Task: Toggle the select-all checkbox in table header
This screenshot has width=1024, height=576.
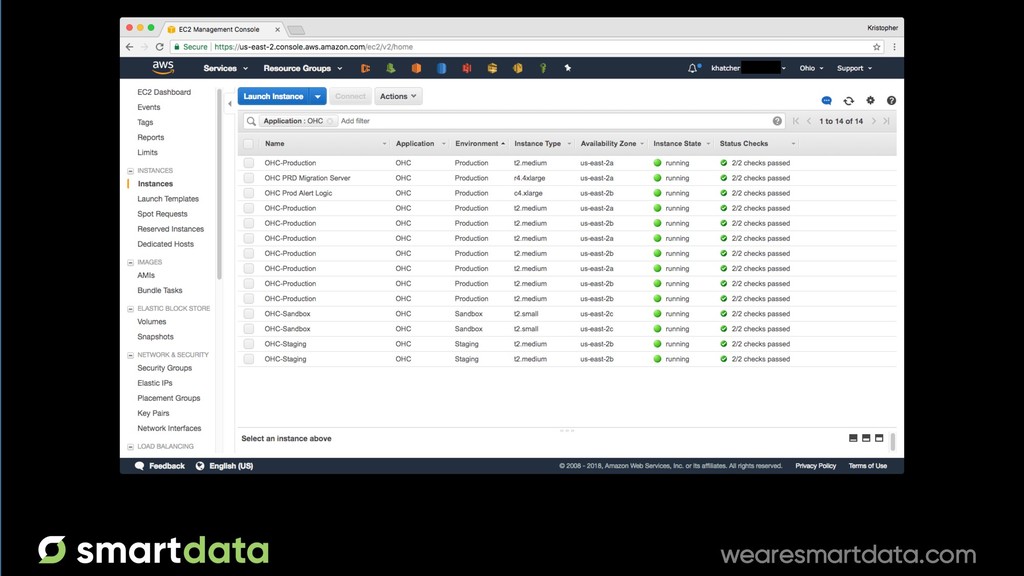Action: [x=248, y=144]
